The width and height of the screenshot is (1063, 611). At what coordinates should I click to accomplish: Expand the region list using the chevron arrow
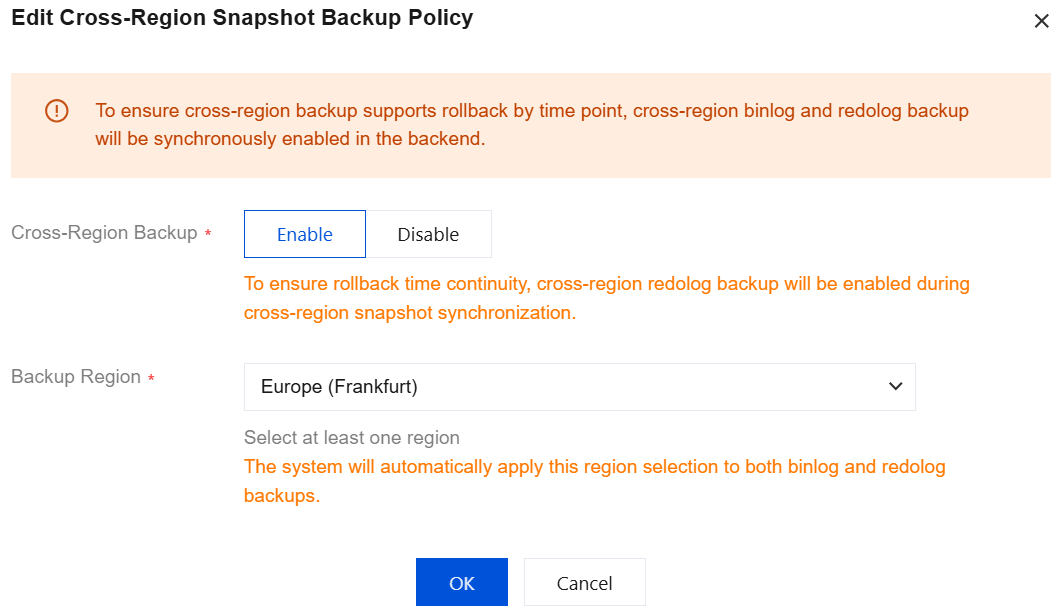click(x=895, y=386)
